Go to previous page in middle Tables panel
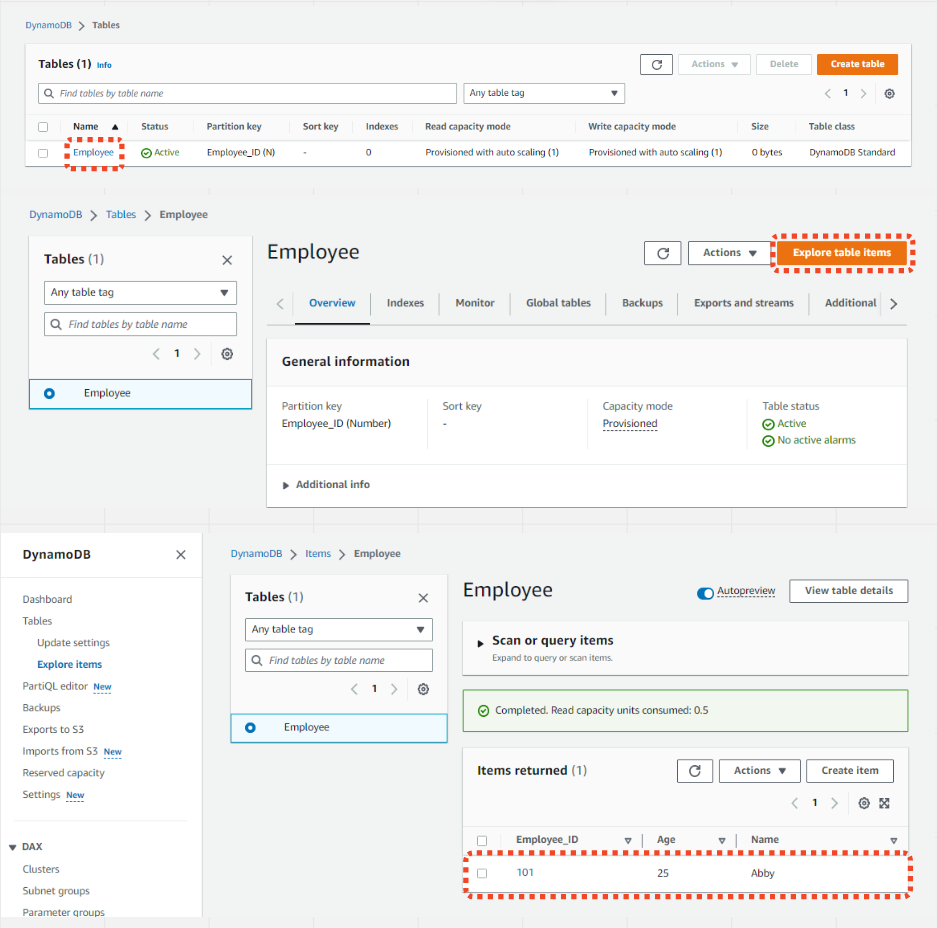This screenshot has height=928, width=937. [x=157, y=354]
